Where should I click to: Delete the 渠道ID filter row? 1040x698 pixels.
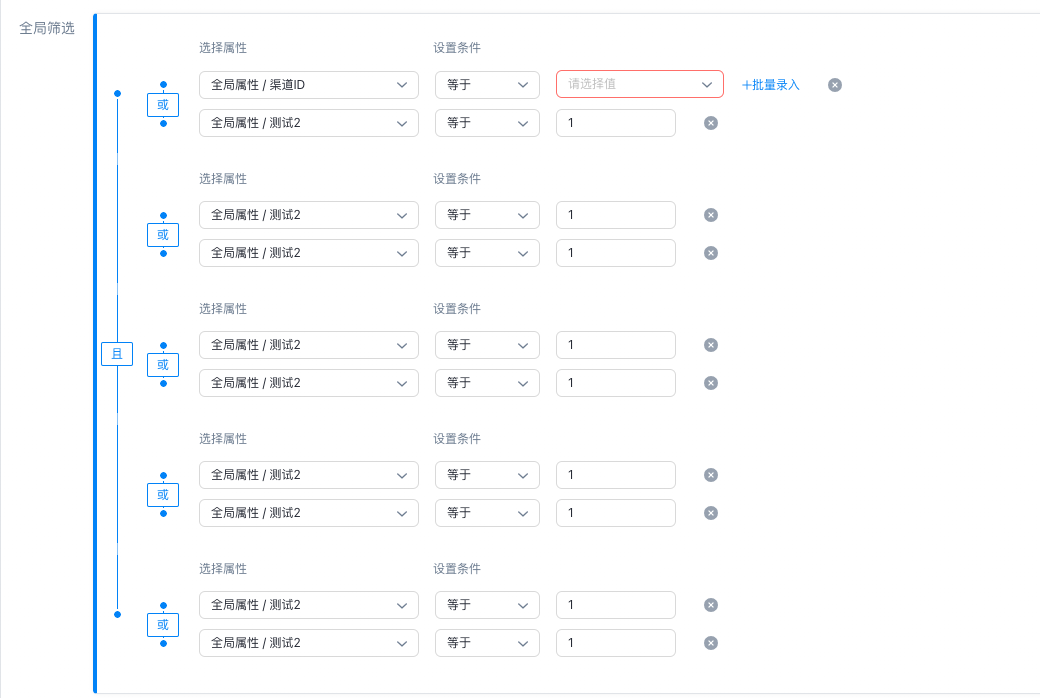pos(834,85)
